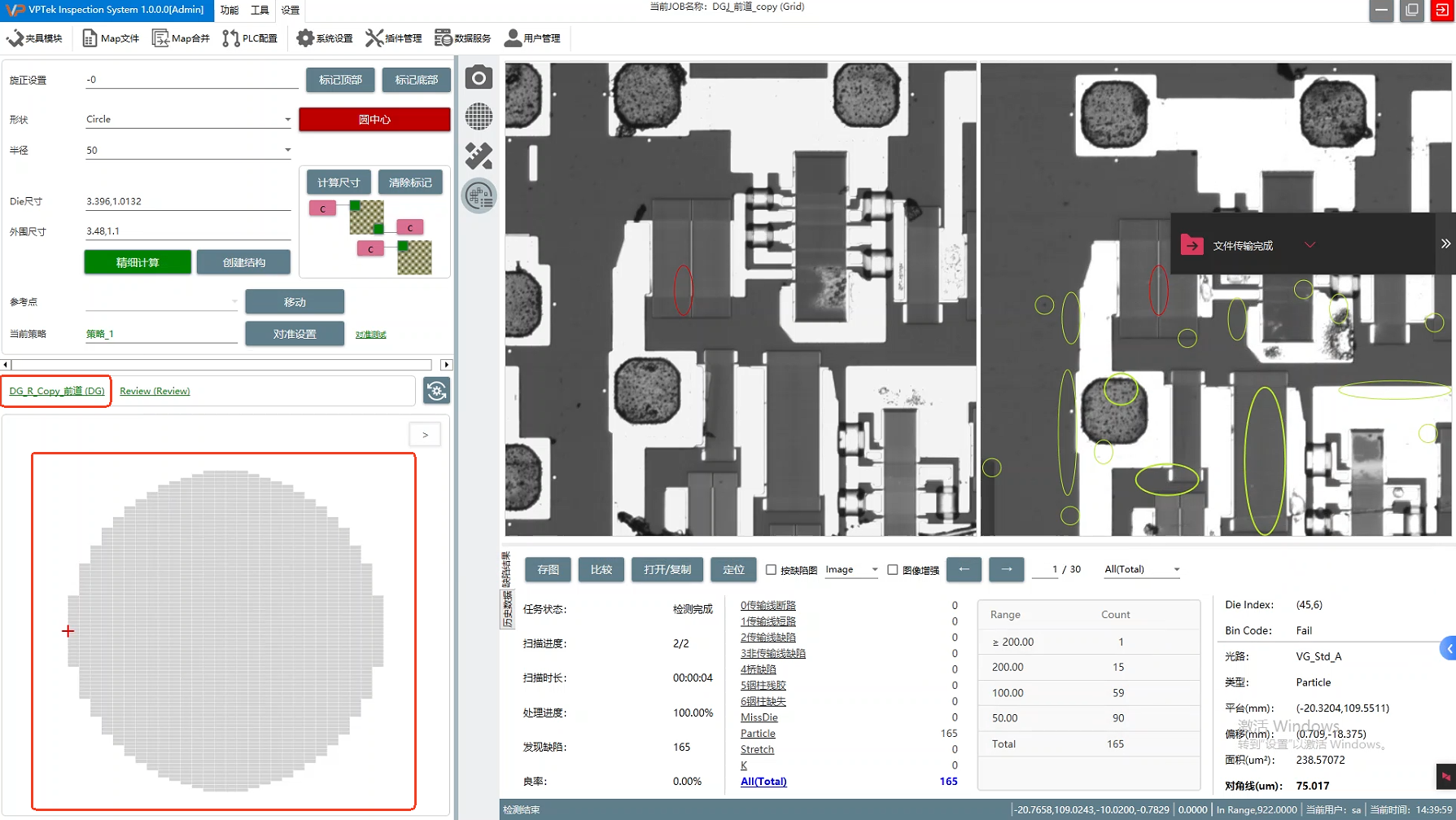
Task: Open the Map文件 toolbar item
Action: [x=111, y=38]
